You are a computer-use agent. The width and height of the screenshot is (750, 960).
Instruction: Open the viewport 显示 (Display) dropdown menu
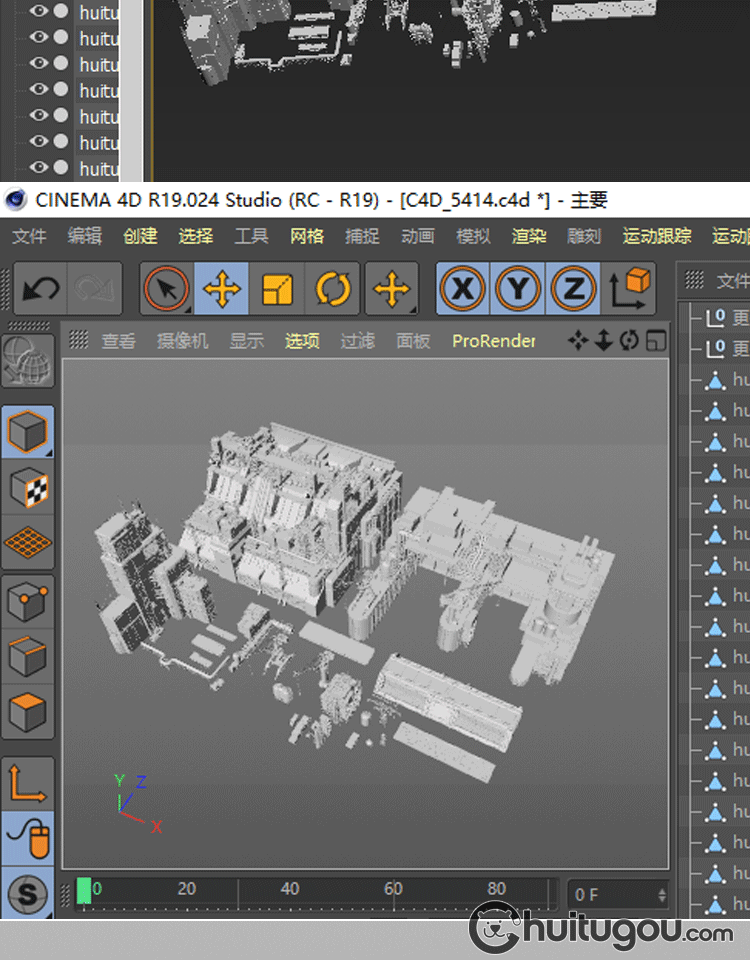click(x=246, y=341)
